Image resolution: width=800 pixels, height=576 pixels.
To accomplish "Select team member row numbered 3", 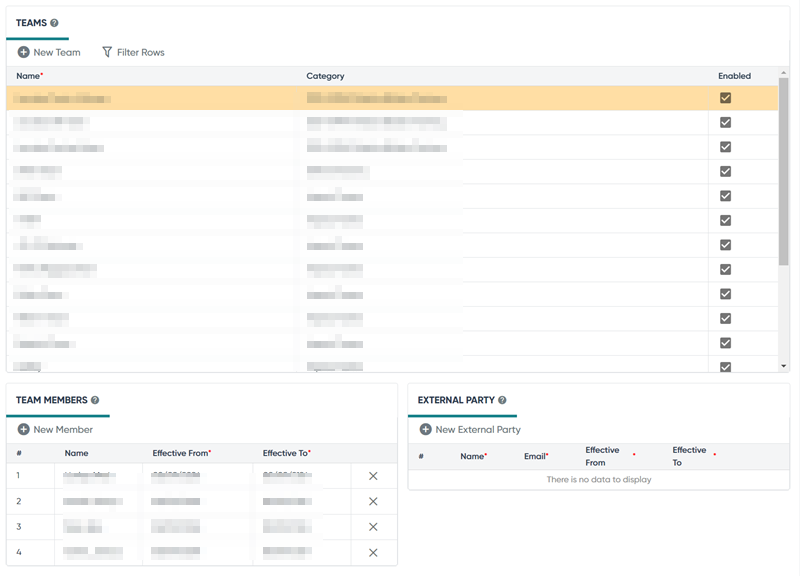I will click(202, 527).
